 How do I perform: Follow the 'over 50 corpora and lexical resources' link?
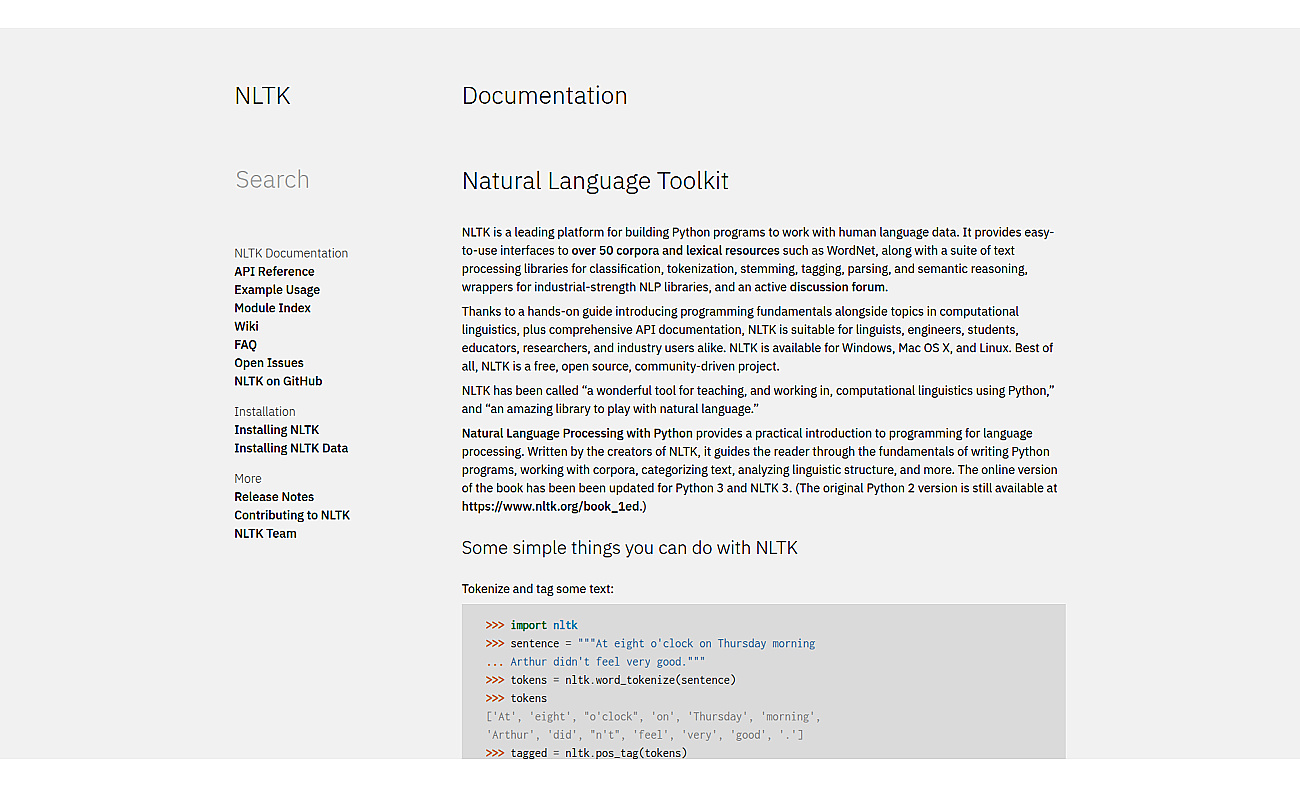(x=675, y=251)
